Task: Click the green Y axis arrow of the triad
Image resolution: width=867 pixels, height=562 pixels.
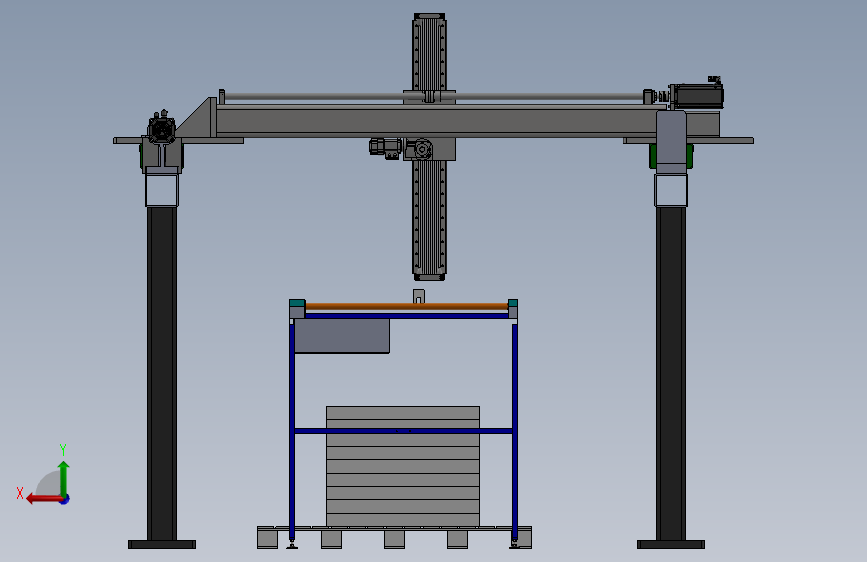Action: pyautogui.click(x=64, y=478)
